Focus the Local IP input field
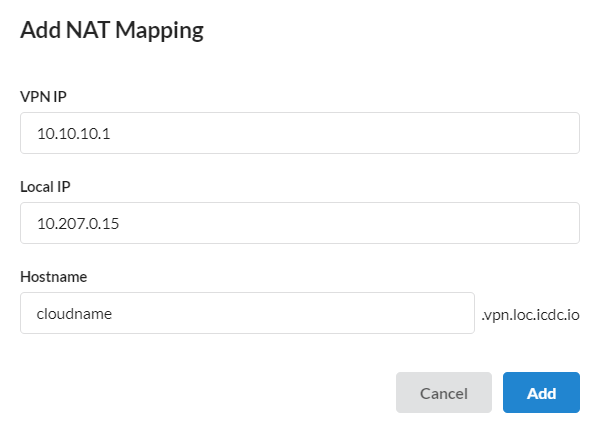This screenshot has height=432, width=602. point(300,223)
